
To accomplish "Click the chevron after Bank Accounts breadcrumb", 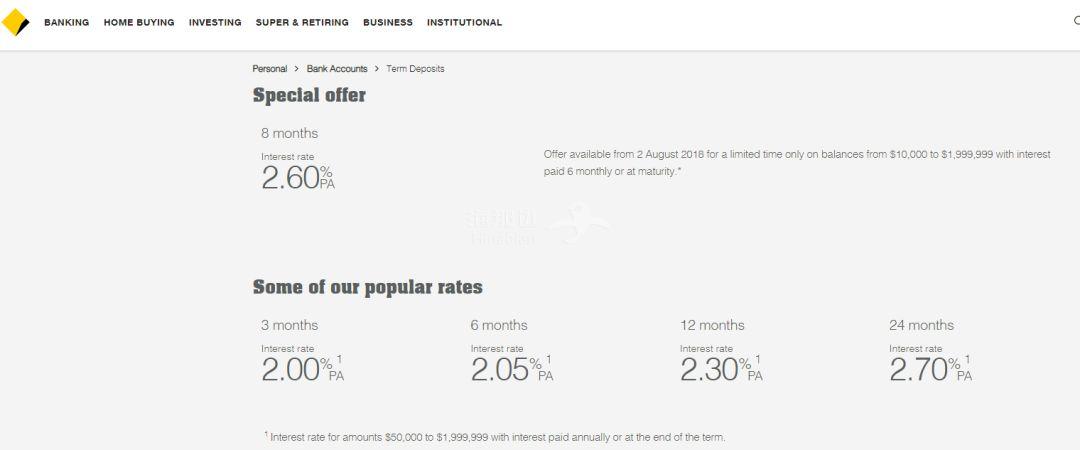I will [x=377, y=69].
